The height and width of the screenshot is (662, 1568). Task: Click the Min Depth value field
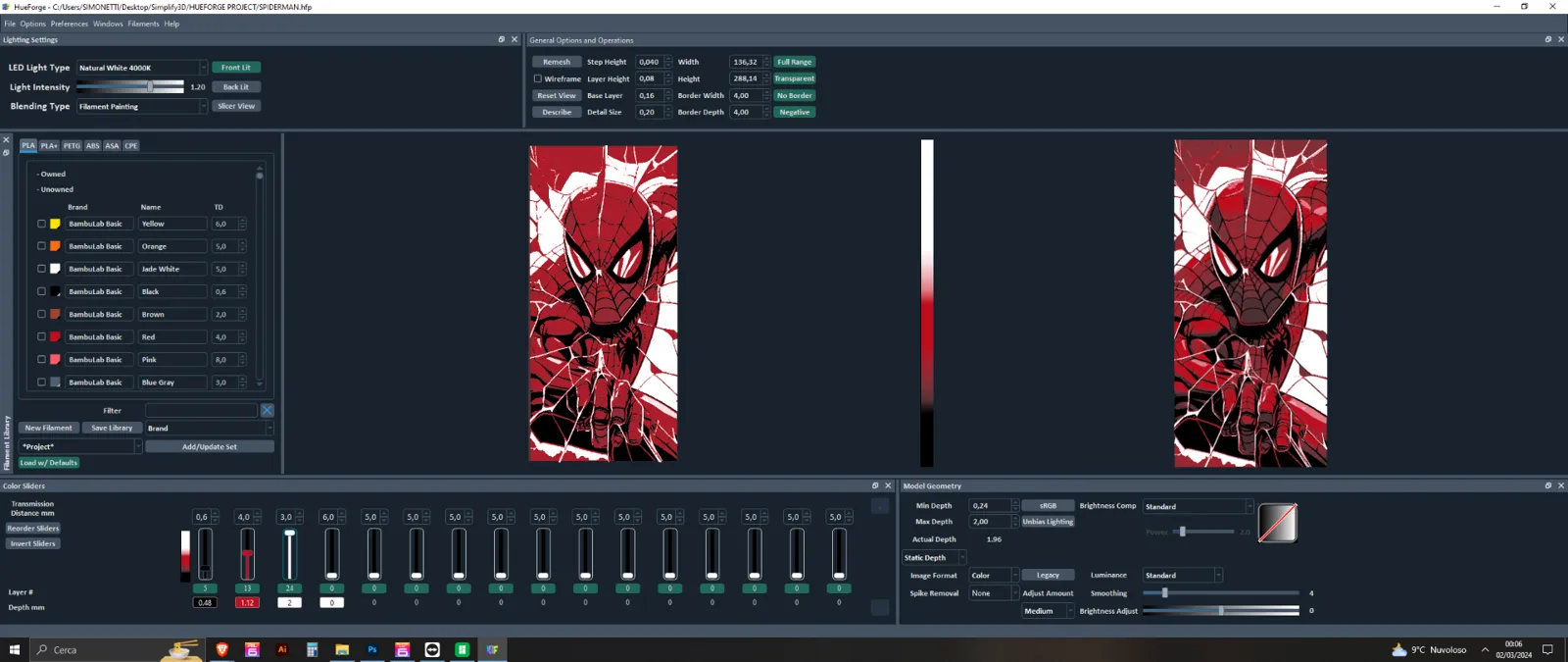[x=989, y=505]
